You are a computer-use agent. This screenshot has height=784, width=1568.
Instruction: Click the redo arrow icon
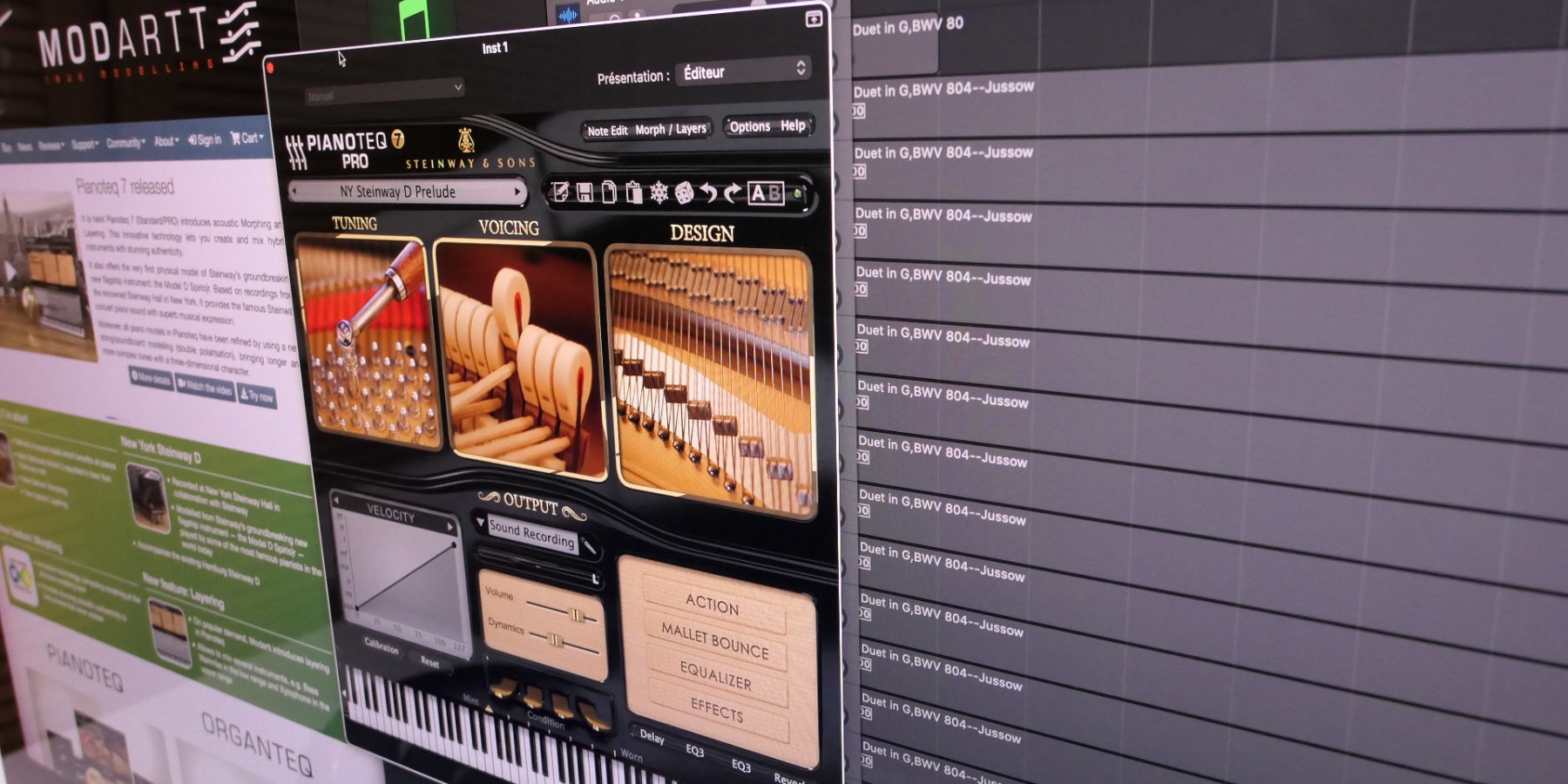[x=733, y=193]
